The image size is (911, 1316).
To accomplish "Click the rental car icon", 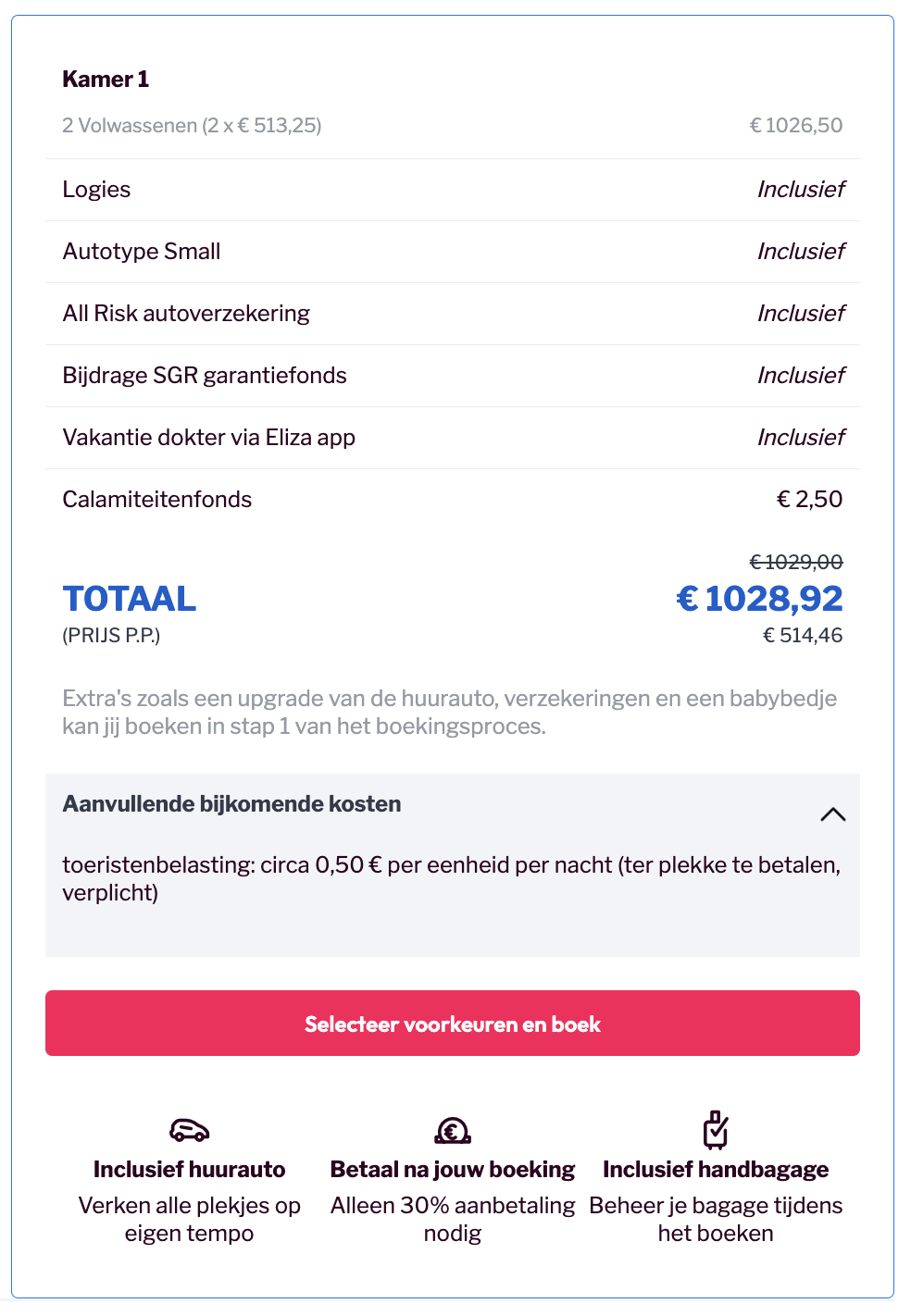I will [x=190, y=1130].
